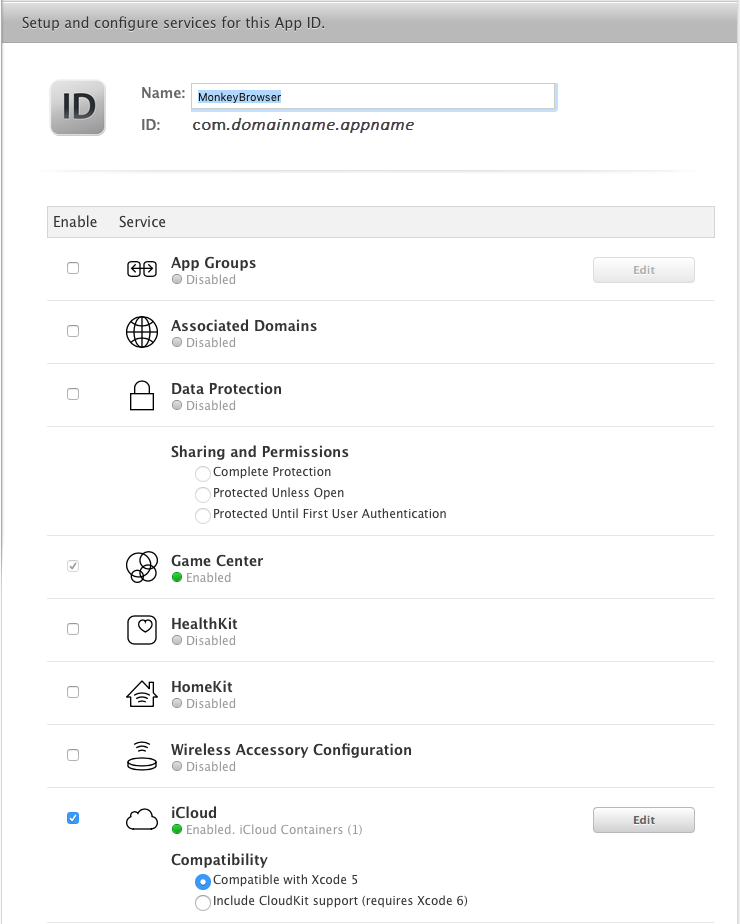This screenshot has height=924, width=740.
Task: Enable the HealthKit checkbox
Action: 72,628
